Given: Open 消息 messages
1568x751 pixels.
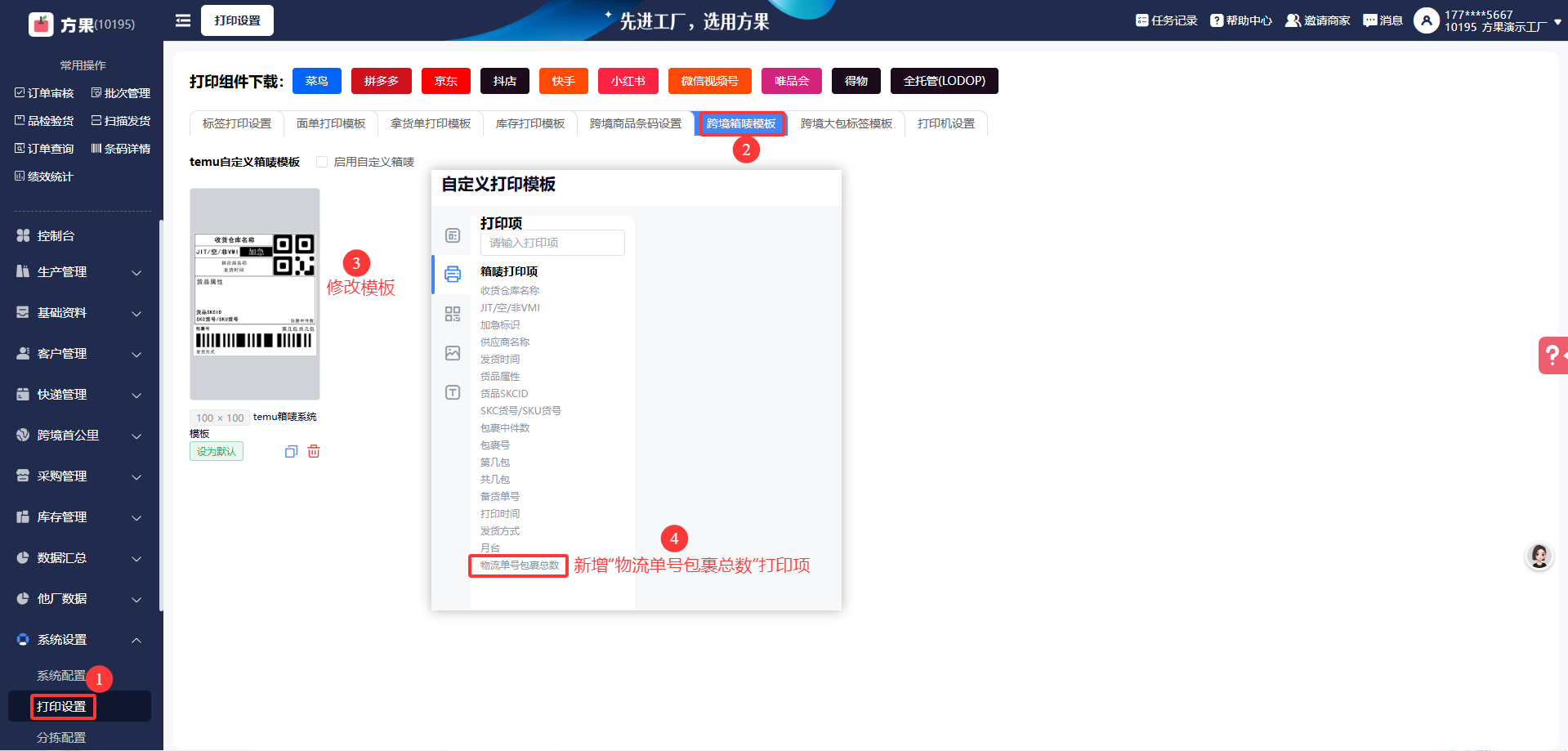Looking at the screenshot, I should [x=1383, y=20].
